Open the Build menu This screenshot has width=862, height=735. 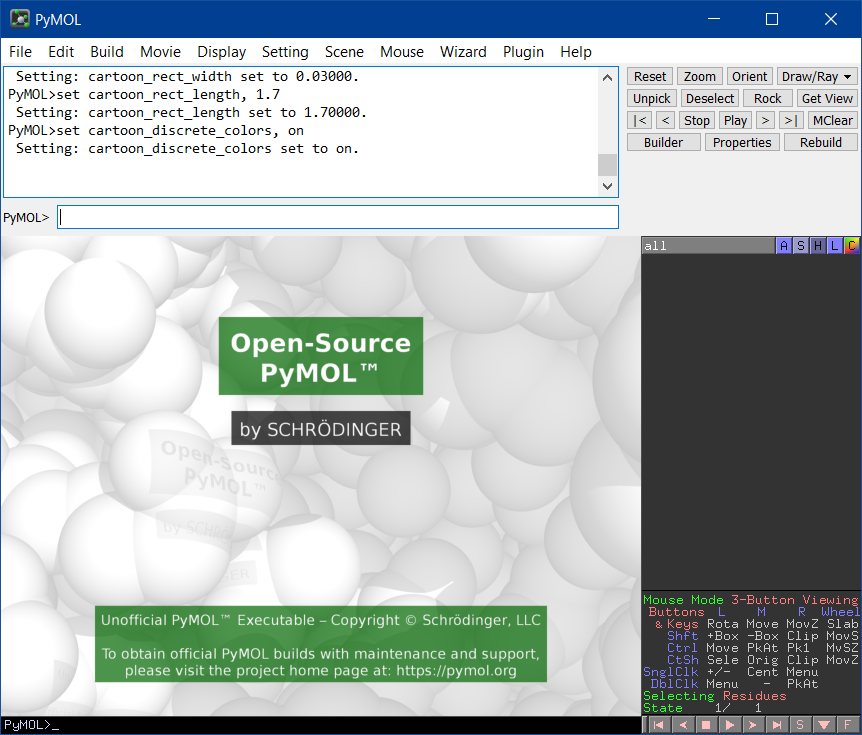107,52
